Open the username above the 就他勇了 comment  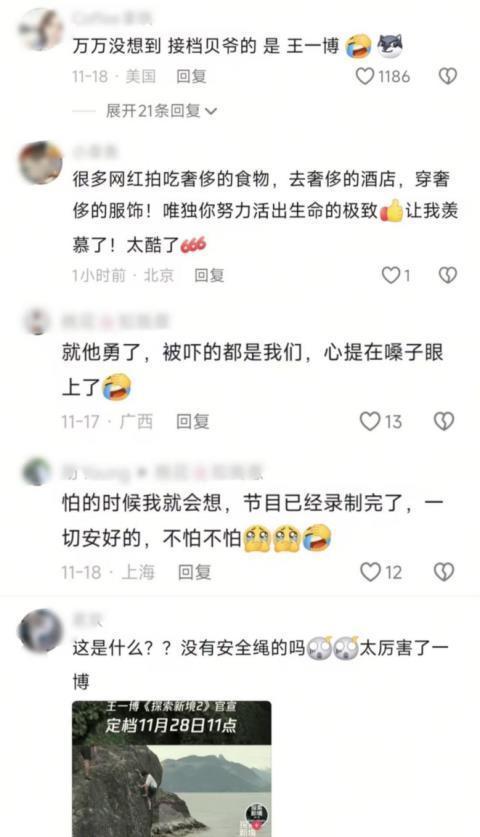(x=115, y=322)
